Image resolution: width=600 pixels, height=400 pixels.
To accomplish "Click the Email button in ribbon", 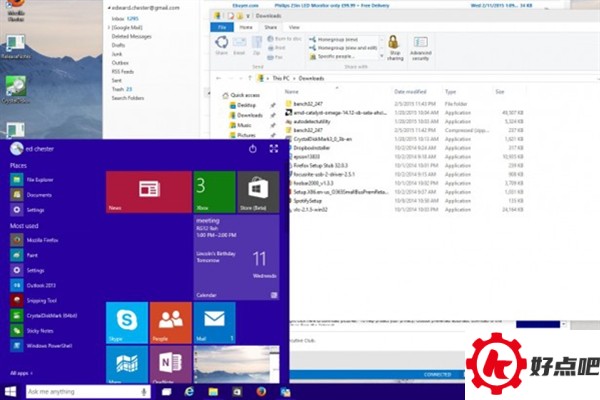I will coord(239,45).
